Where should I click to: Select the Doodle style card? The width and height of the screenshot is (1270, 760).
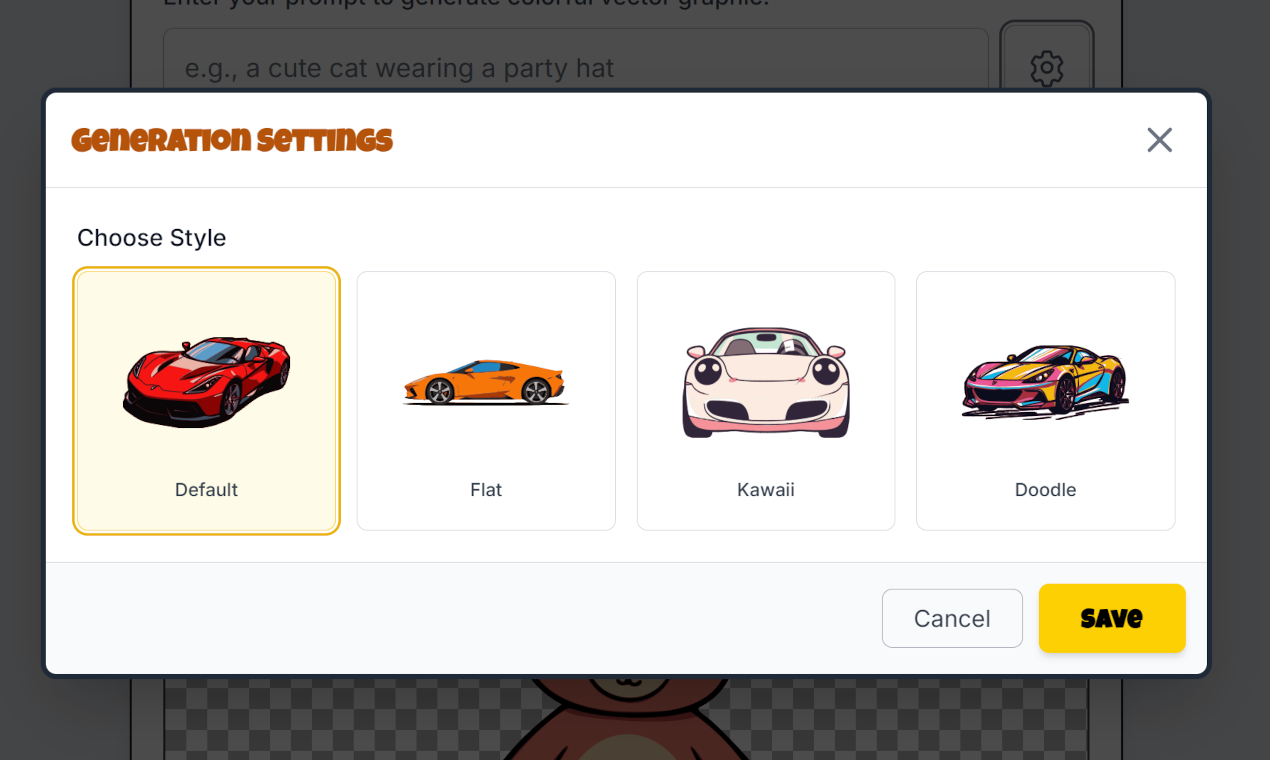point(1046,401)
